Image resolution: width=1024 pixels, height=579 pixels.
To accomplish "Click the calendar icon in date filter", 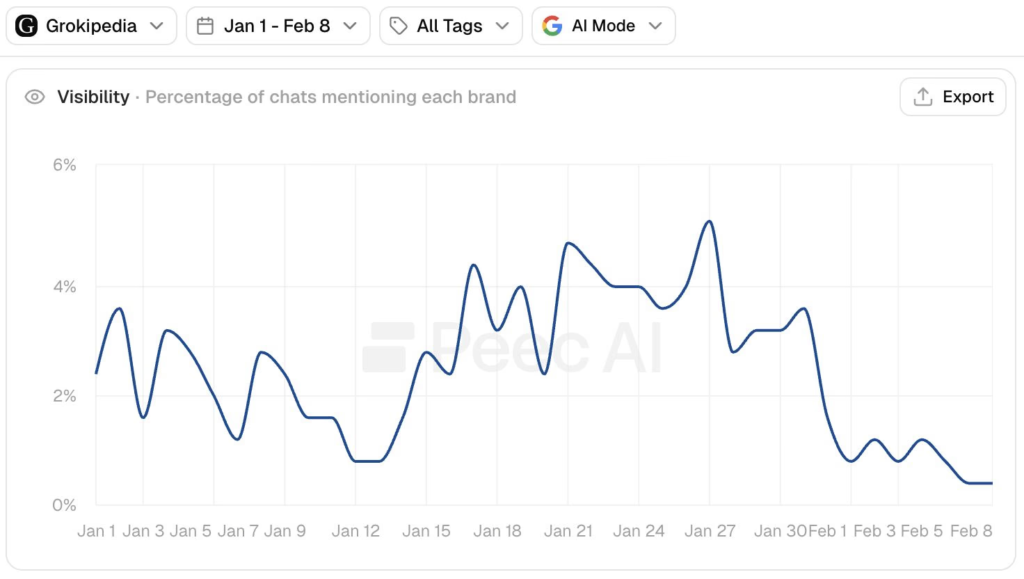I will (205, 26).
